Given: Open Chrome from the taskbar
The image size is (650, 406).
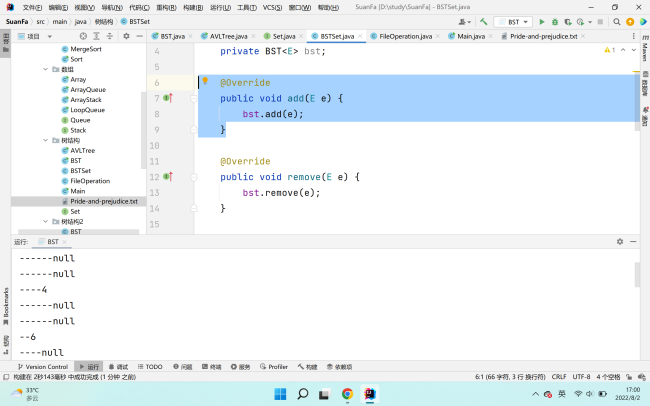Looking at the screenshot, I should click(x=347, y=394).
